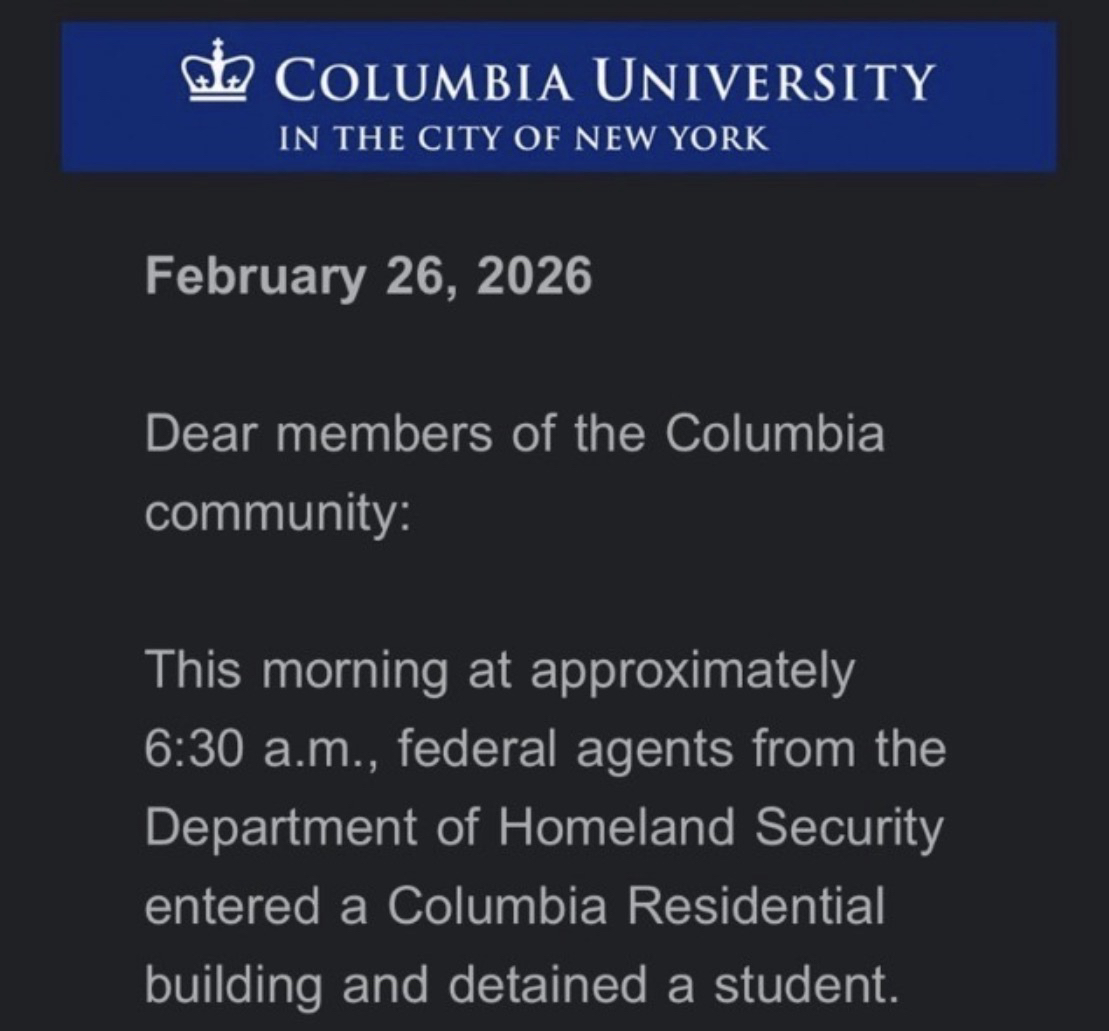Click the word "February" in the date
This screenshot has width=1109, height=1031.
(x=255, y=277)
